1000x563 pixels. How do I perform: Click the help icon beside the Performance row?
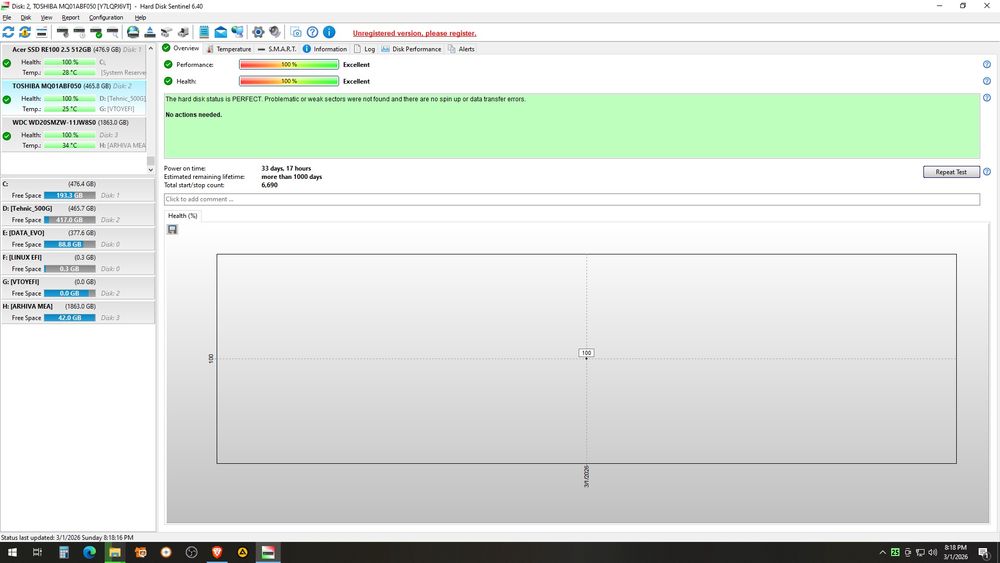click(x=987, y=64)
